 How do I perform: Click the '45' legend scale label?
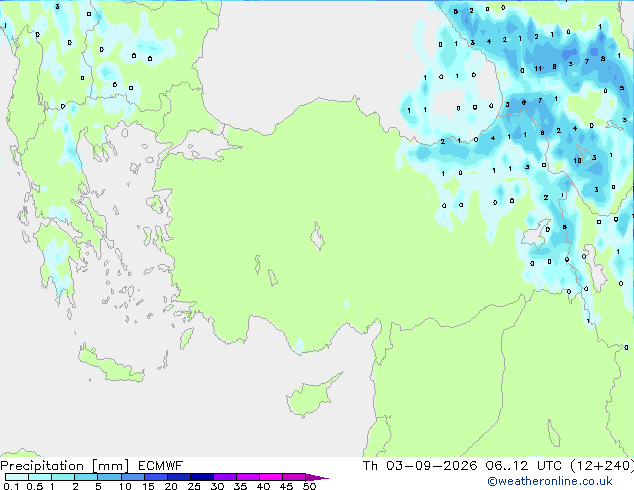[286, 486]
